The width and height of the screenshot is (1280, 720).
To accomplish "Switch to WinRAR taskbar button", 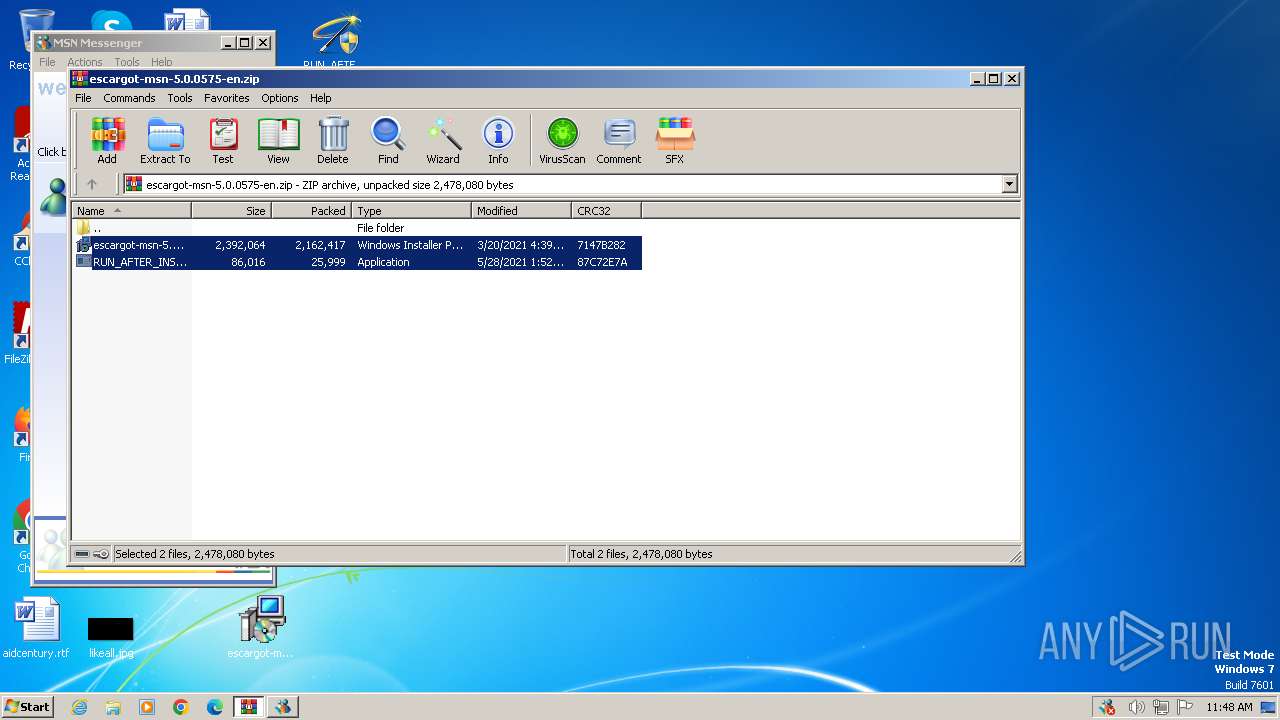I will point(248,707).
